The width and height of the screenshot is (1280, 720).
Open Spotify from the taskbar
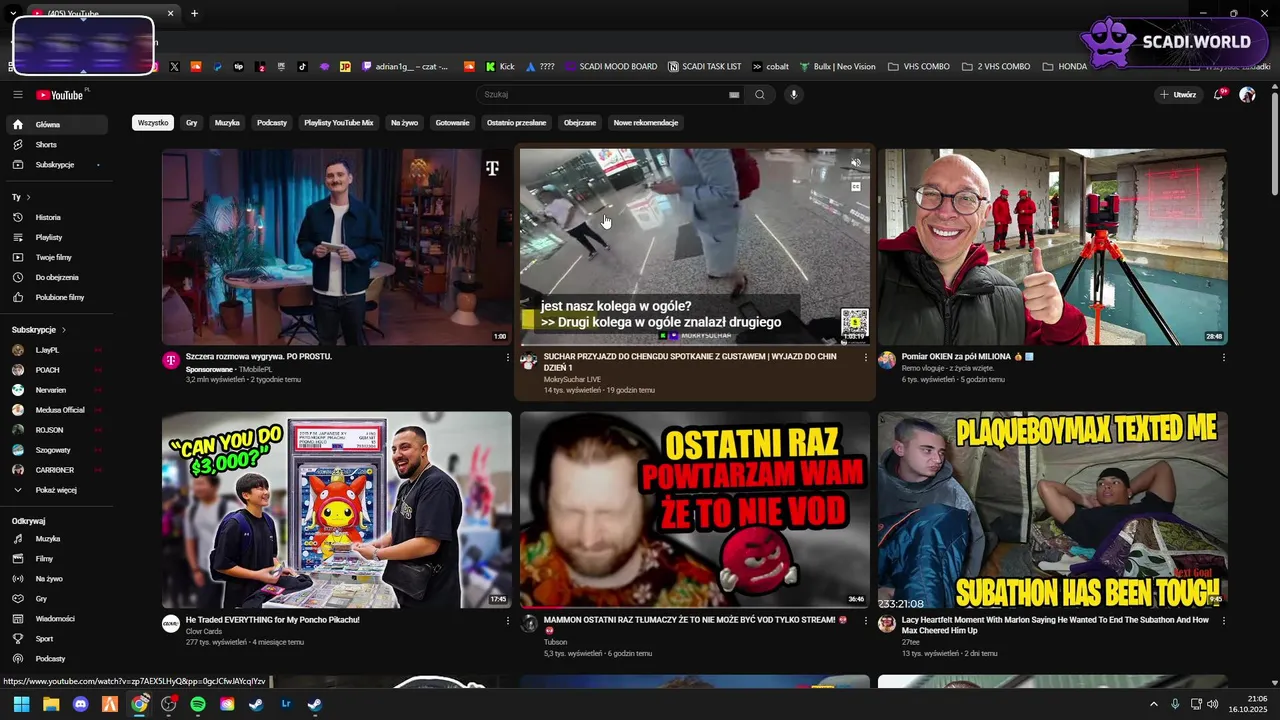click(x=198, y=704)
